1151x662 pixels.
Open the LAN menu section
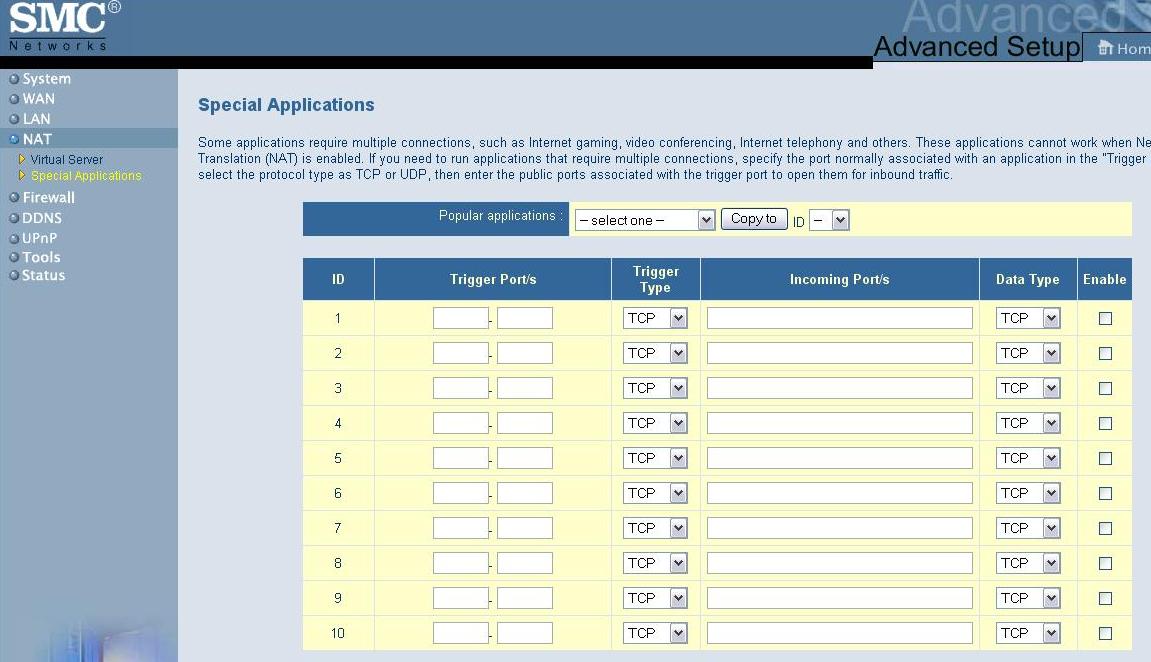(36, 119)
